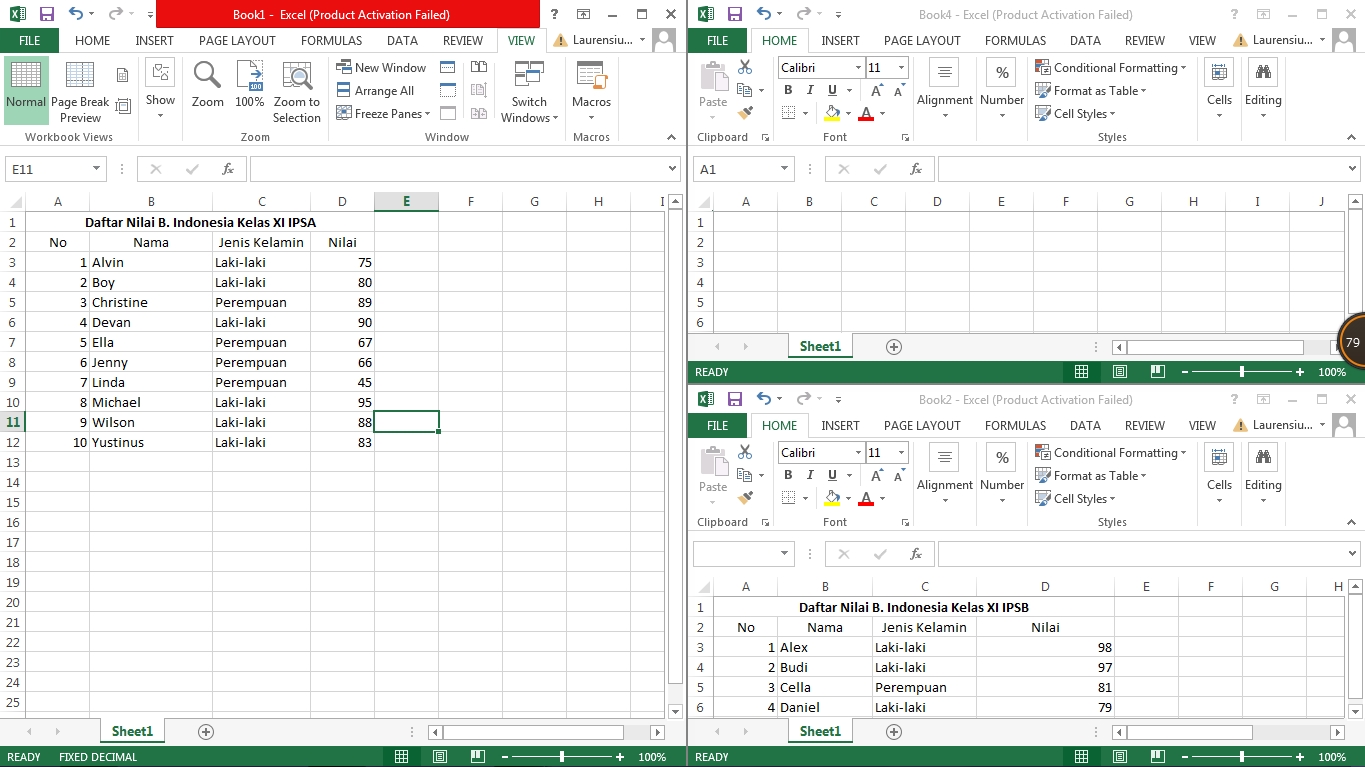Open the INSERT tab in Book2
The height and width of the screenshot is (767, 1365).
(x=840, y=425)
